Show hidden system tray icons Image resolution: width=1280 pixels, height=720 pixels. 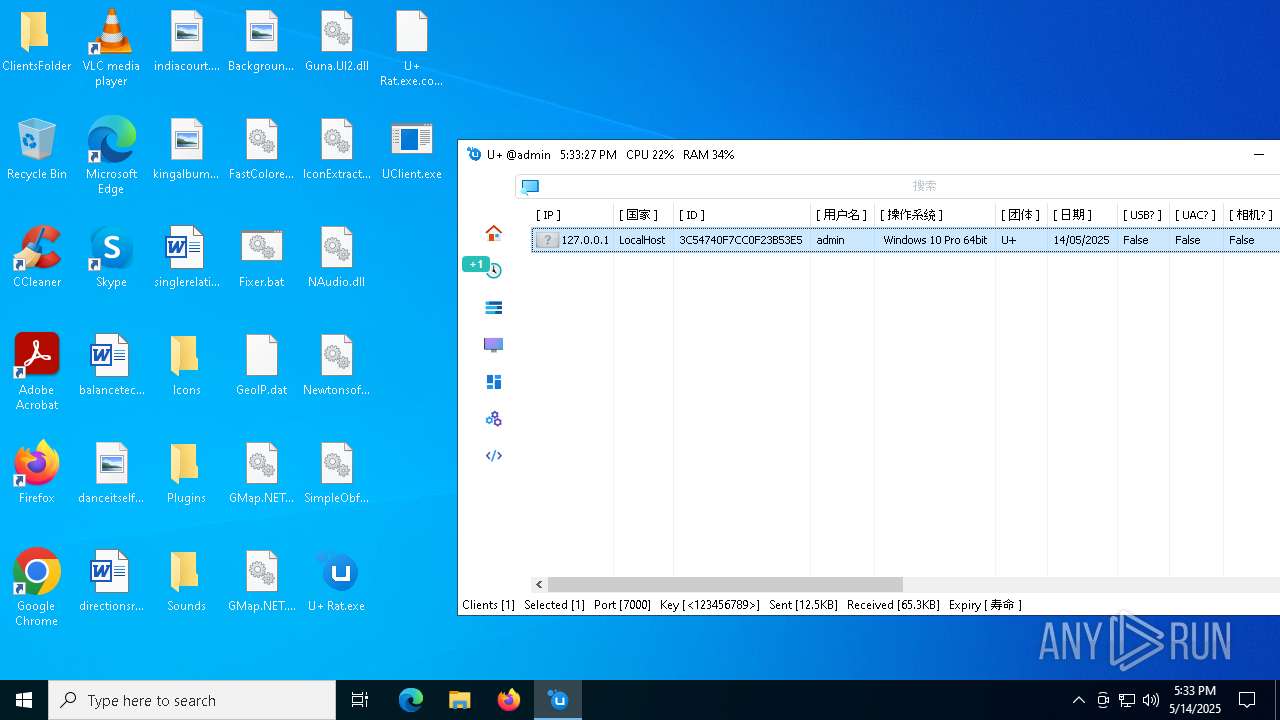coord(1078,700)
